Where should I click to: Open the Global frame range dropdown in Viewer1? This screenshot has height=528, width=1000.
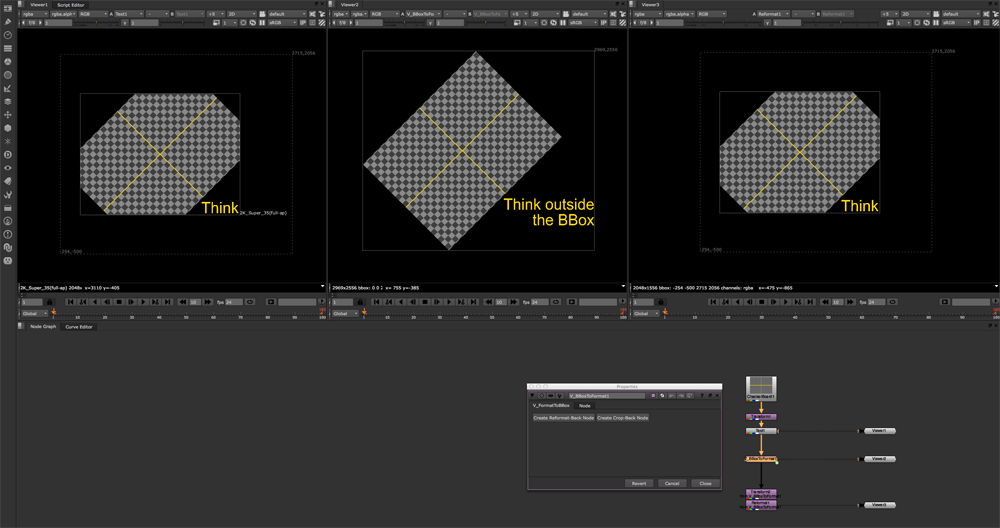click(35, 314)
